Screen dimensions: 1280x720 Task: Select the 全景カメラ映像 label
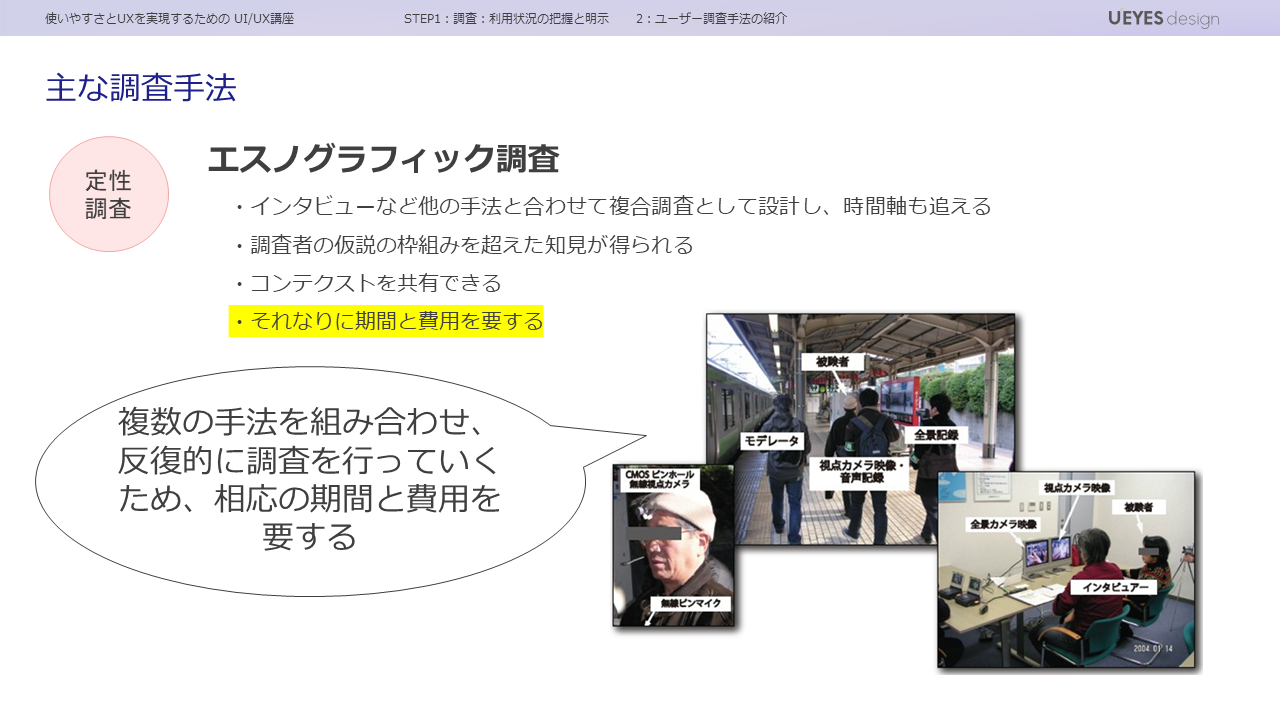(1003, 524)
